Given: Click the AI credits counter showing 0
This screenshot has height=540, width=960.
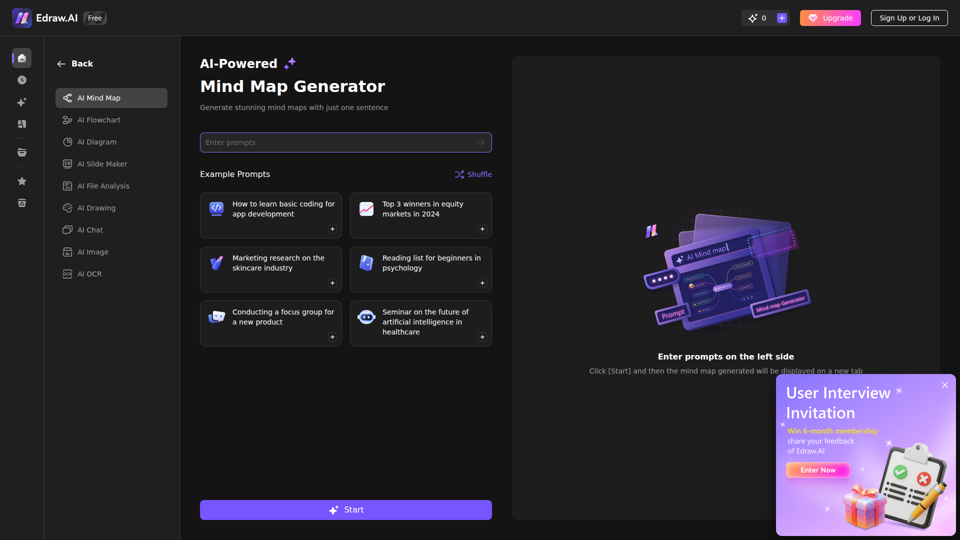Looking at the screenshot, I should pyautogui.click(x=757, y=18).
